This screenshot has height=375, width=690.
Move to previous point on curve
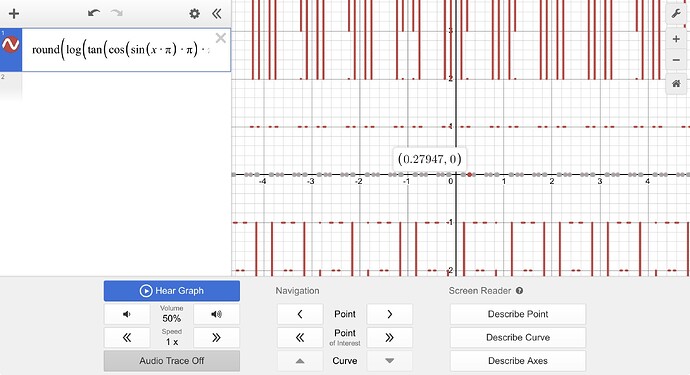[x=300, y=314]
